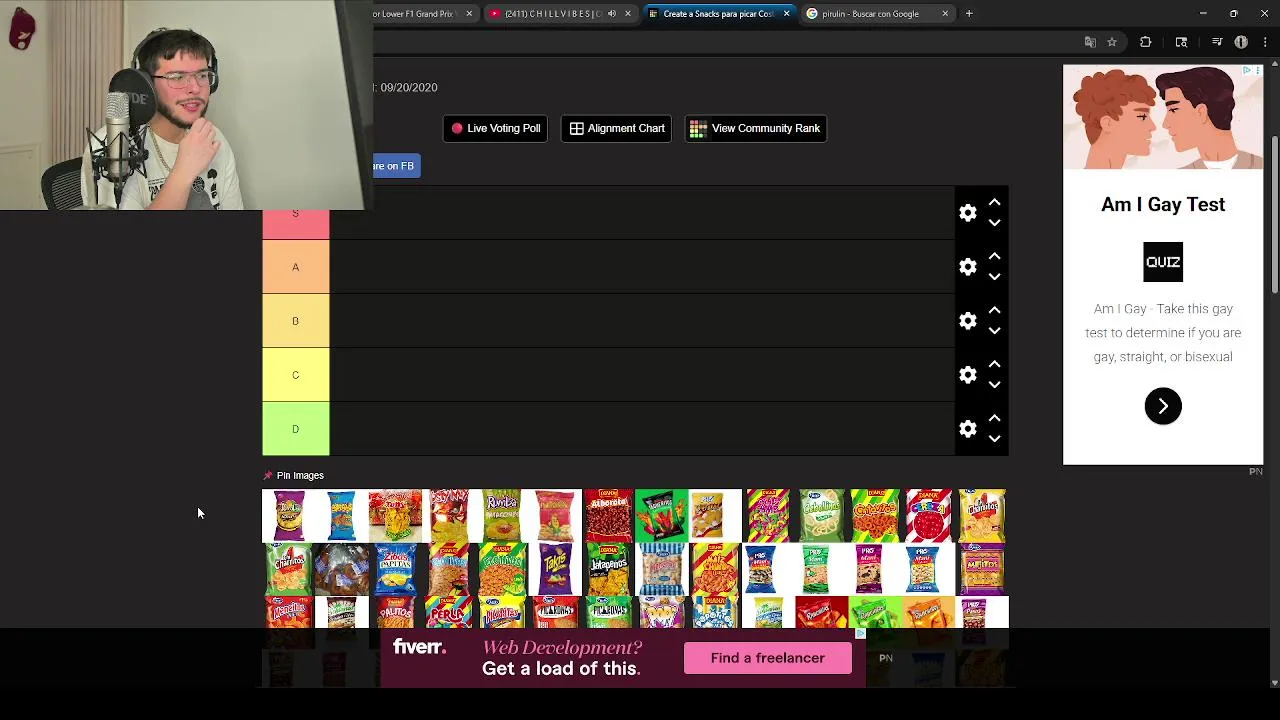Select the Alboroto snack image

(609, 515)
